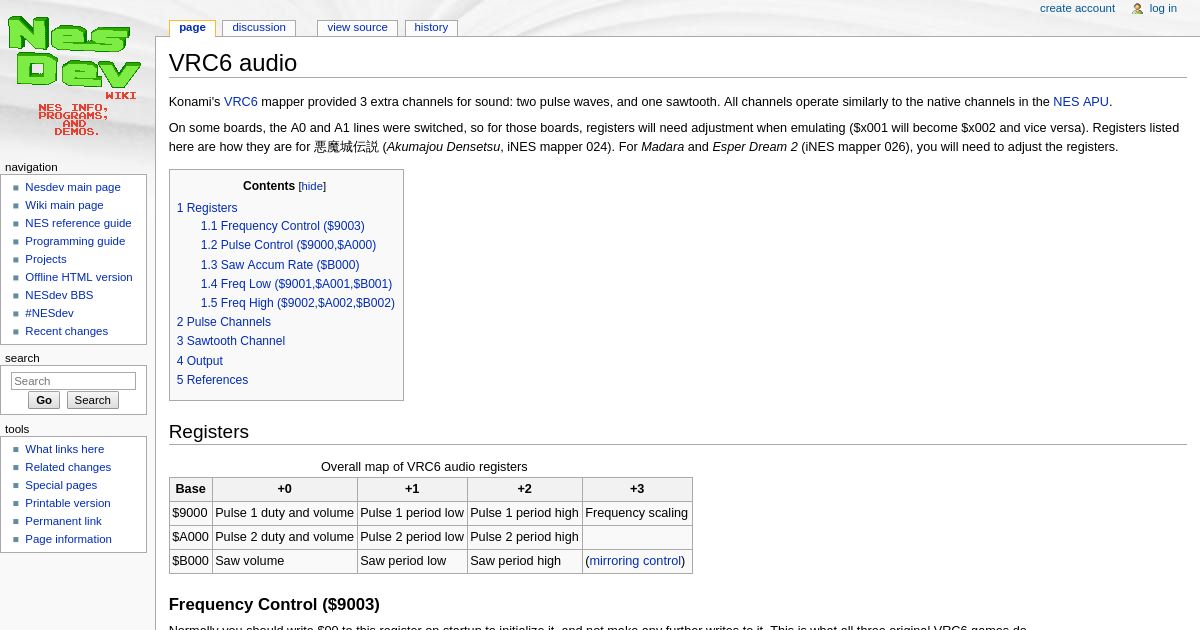Screen dimensions: 1200x630
Task: Click the Saw period high cell
Action: point(524,561)
